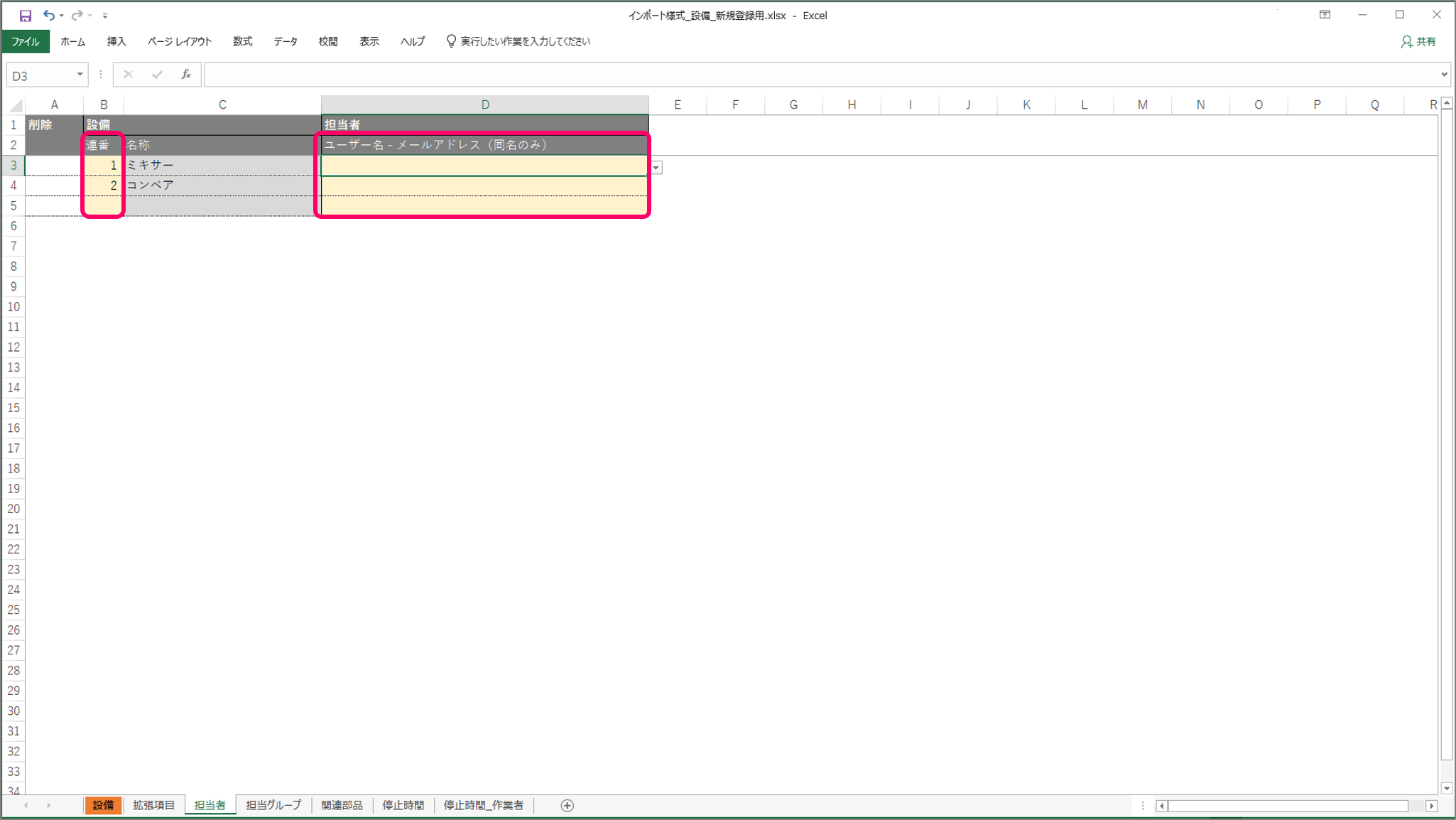Screen dimensions: 1456x820
Task: Switch to the 設備 sheet tab
Action: pyautogui.click(x=103, y=805)
